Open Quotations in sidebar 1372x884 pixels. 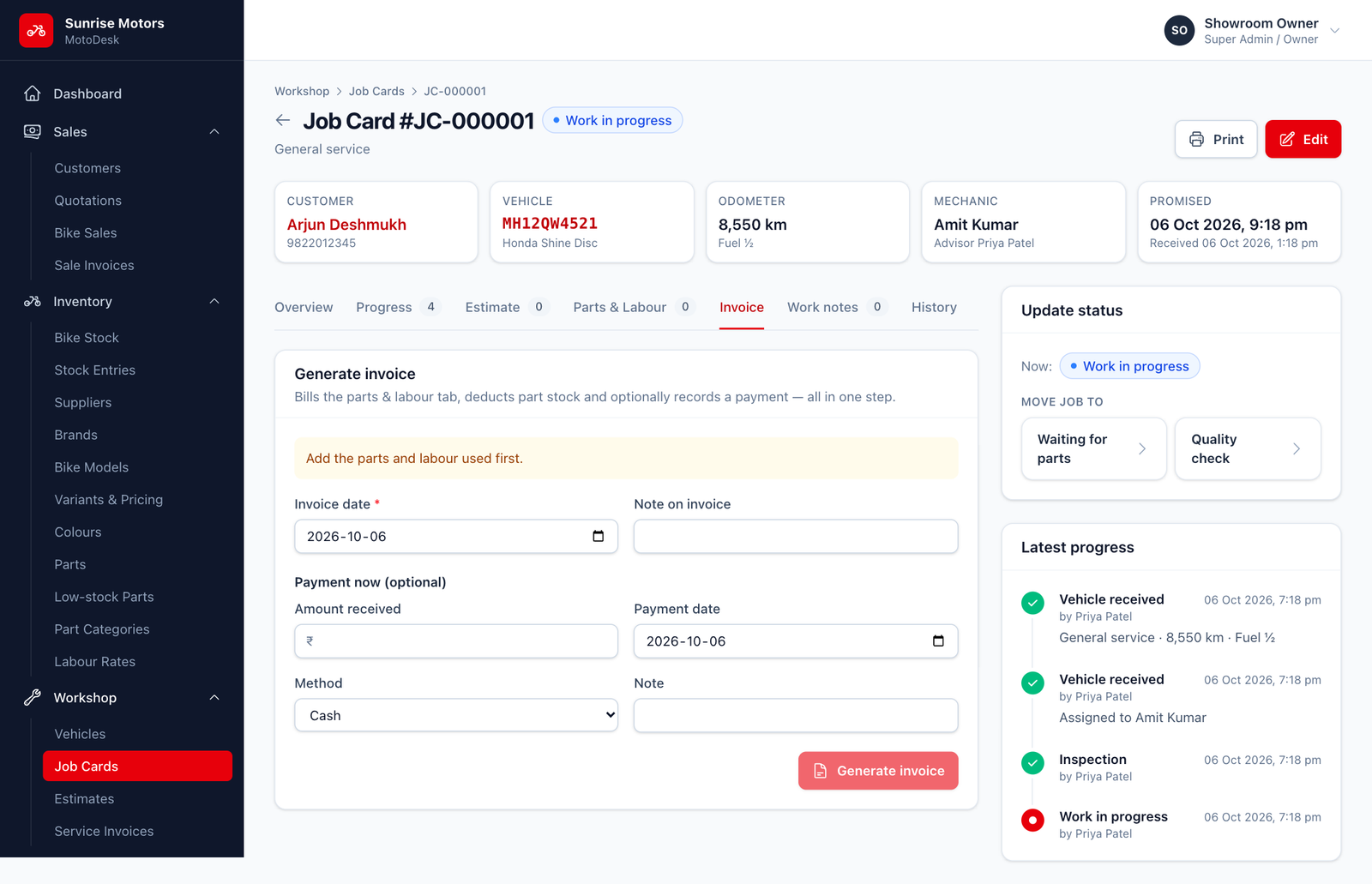[x=87, y=201]
